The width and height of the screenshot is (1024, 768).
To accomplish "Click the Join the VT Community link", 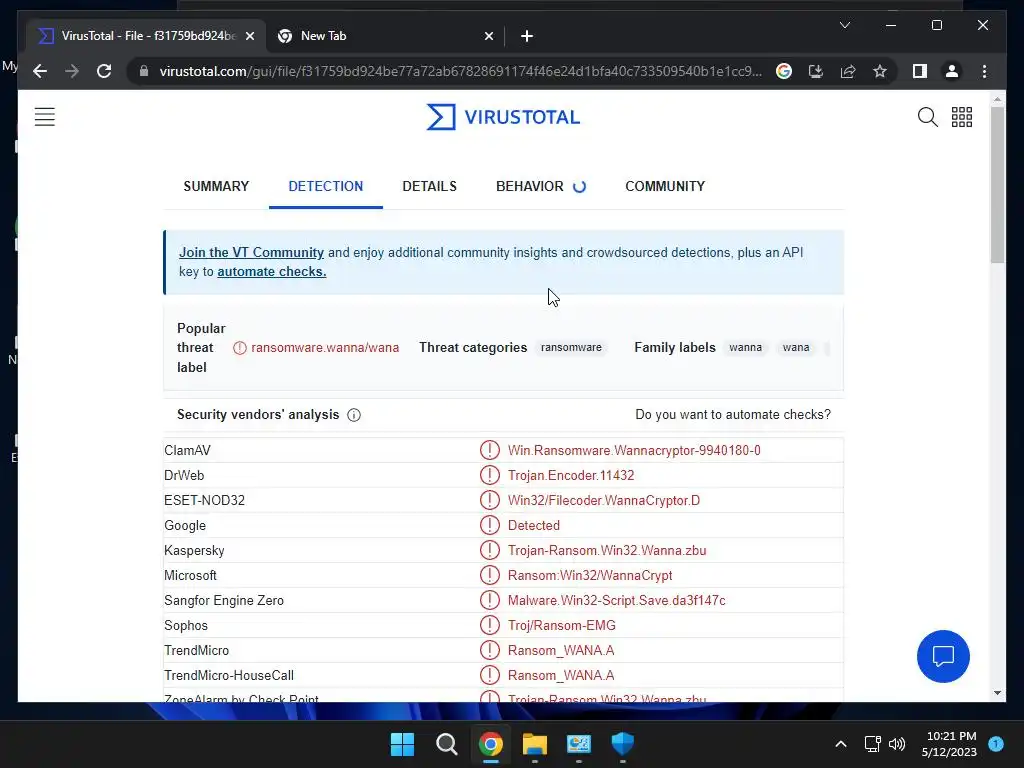I will (251, 253).
